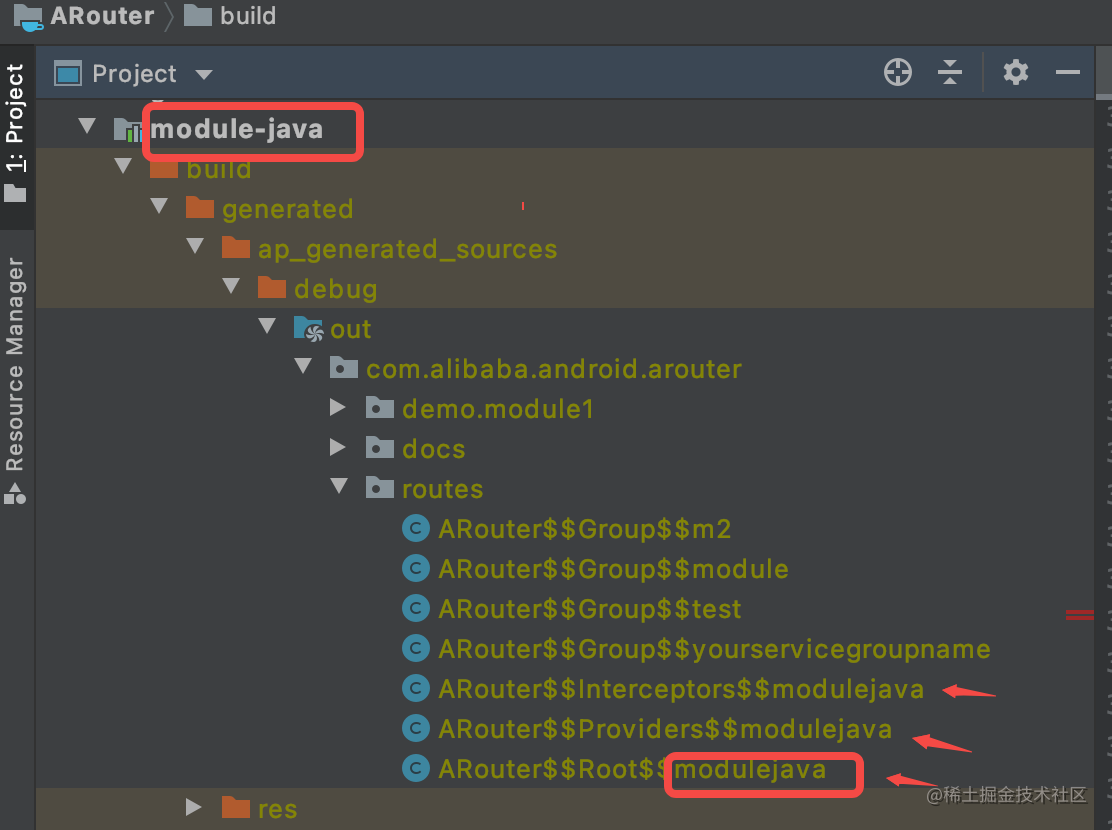Select the com.alibaba.android.arouter package label
Viewport: 1112px width, 830px height.
tap(554, 370)
